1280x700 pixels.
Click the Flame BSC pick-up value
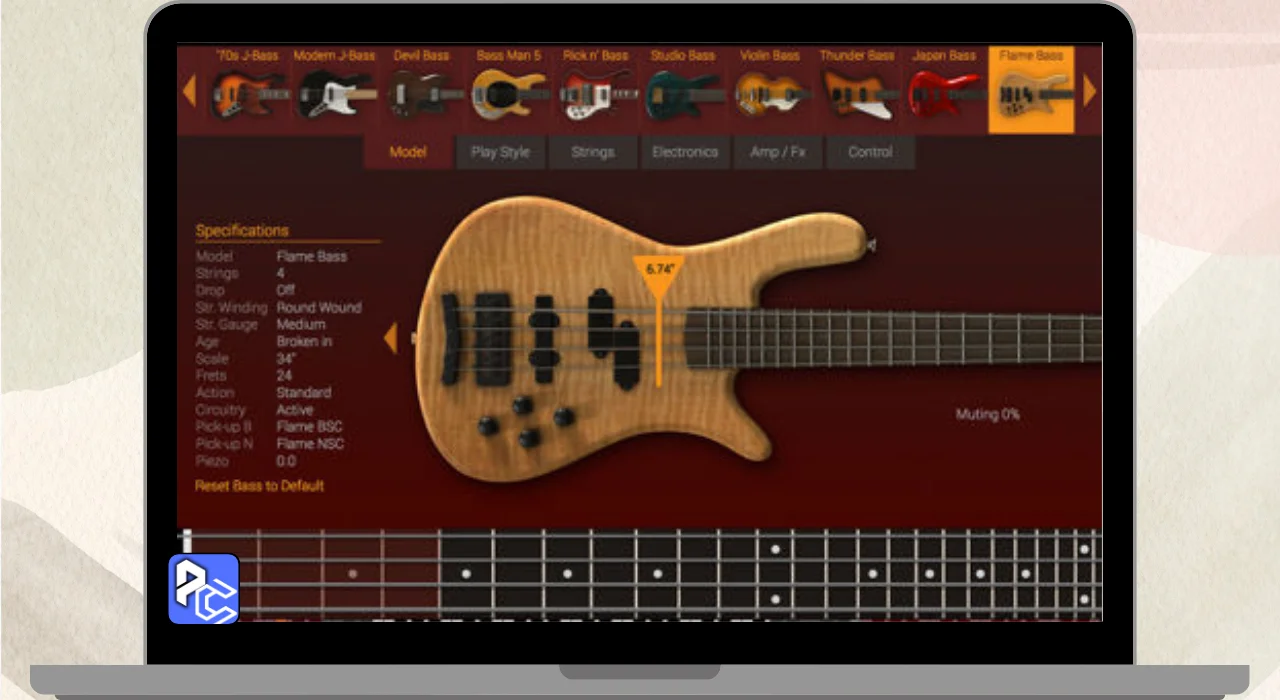(x=310, y=426)
